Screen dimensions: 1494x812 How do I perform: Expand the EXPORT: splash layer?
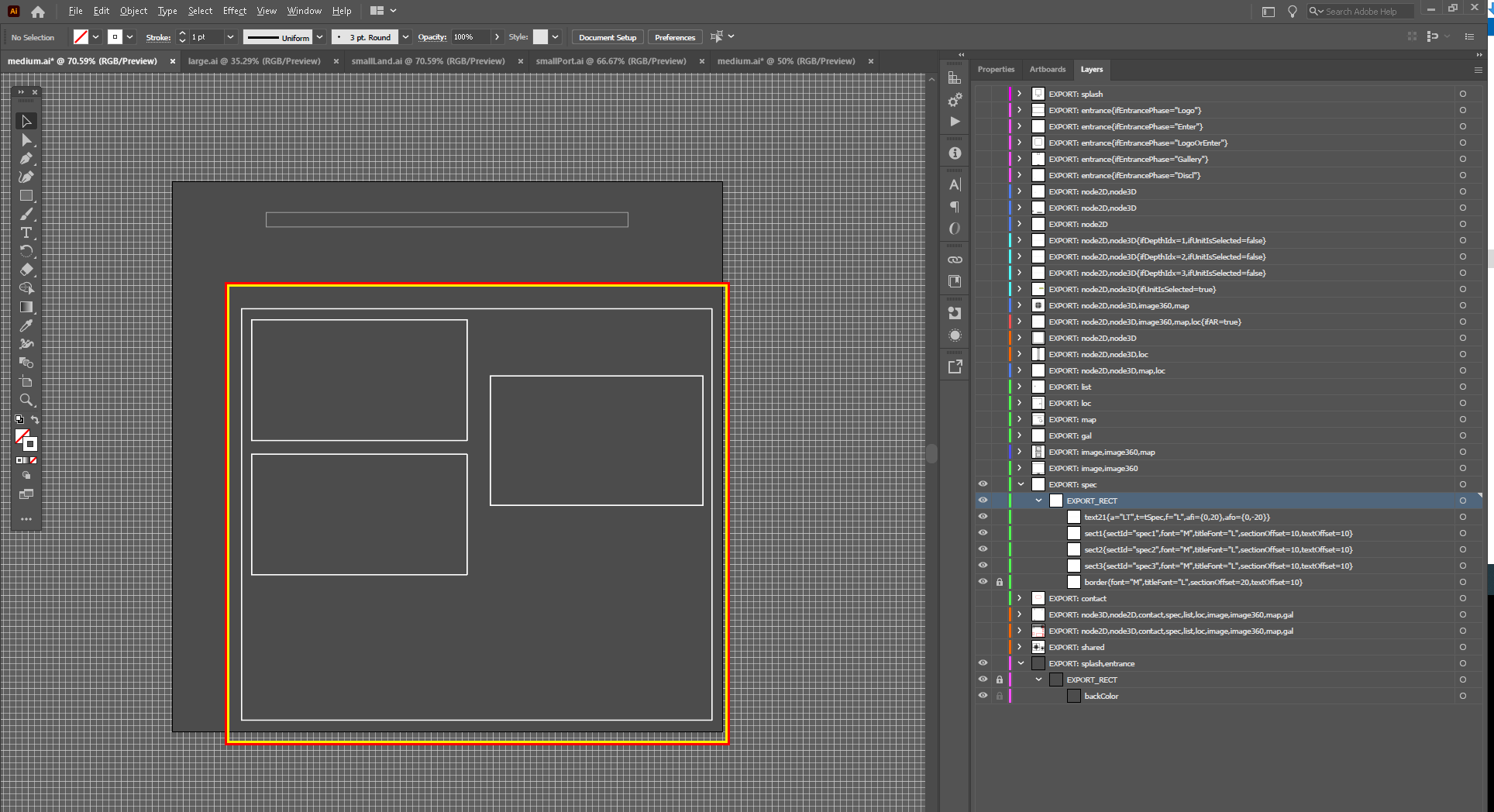1020,94
